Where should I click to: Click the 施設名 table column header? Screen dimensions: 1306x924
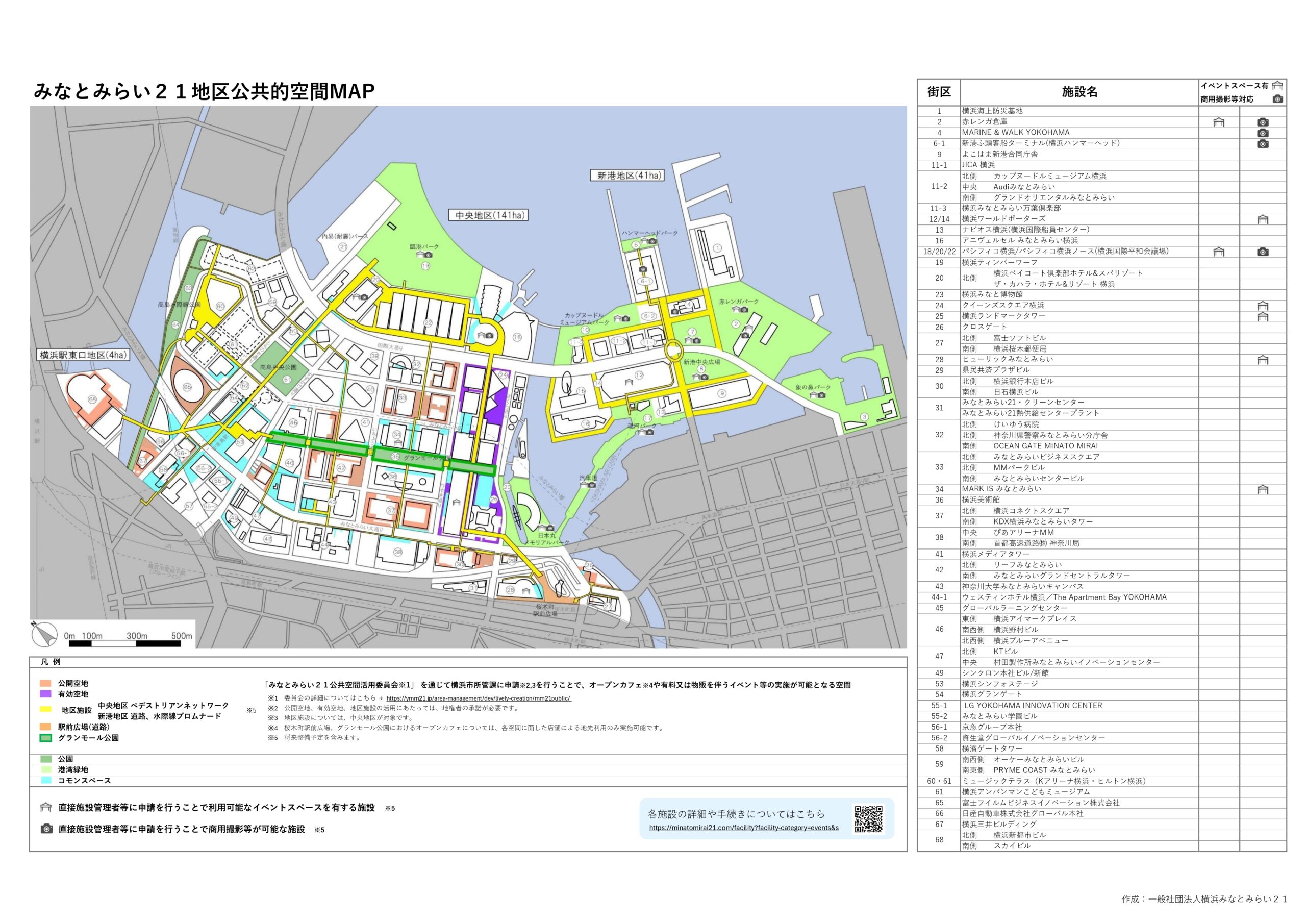point(1079,92)
